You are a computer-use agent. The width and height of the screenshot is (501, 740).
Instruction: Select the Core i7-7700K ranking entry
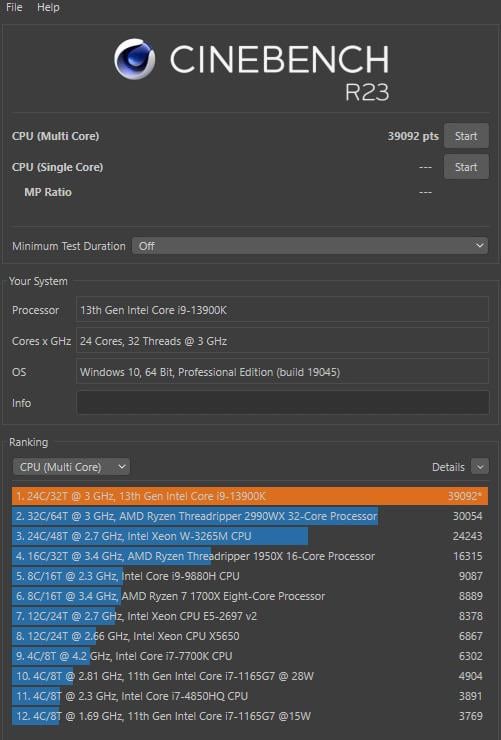coord(250,656)
